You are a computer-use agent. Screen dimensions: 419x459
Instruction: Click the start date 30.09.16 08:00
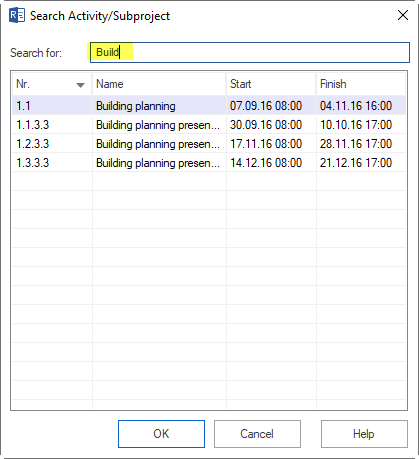(x=266, y=125)
